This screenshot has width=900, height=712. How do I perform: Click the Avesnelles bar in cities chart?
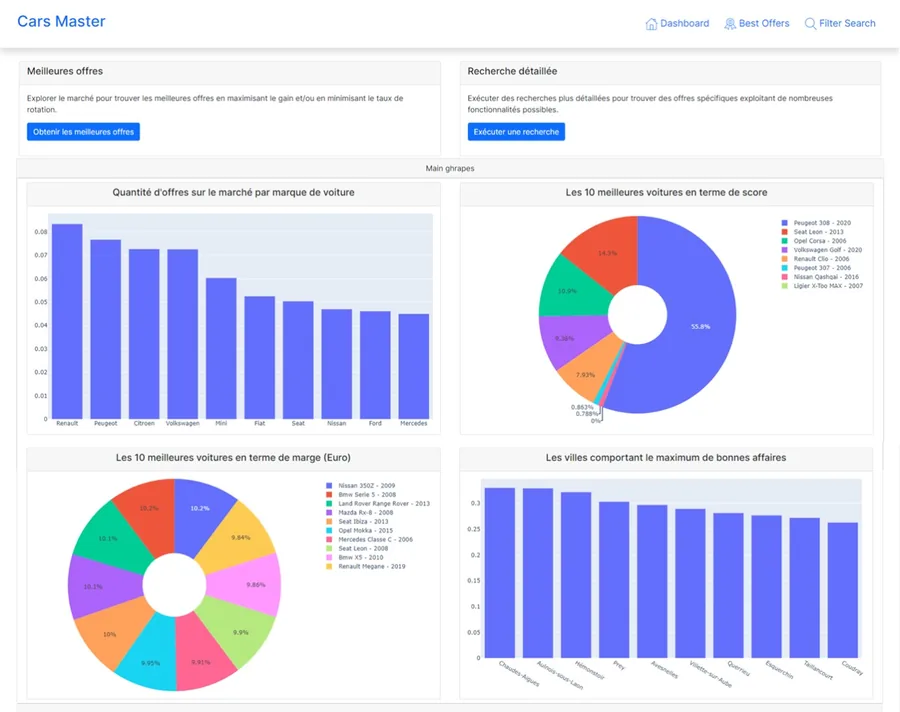click(x=652, y=582)
